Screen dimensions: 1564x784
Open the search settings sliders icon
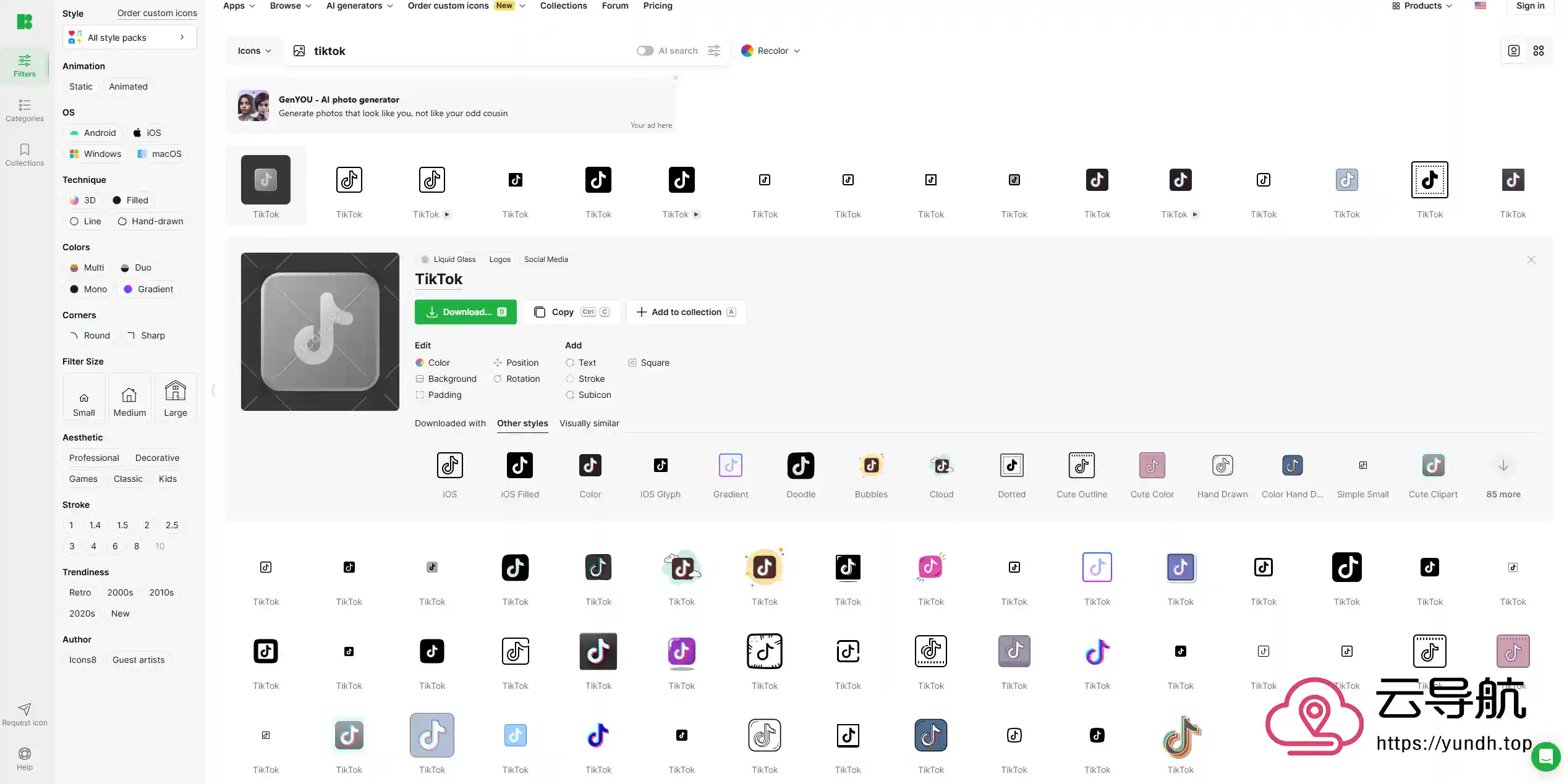coord(714,51)
